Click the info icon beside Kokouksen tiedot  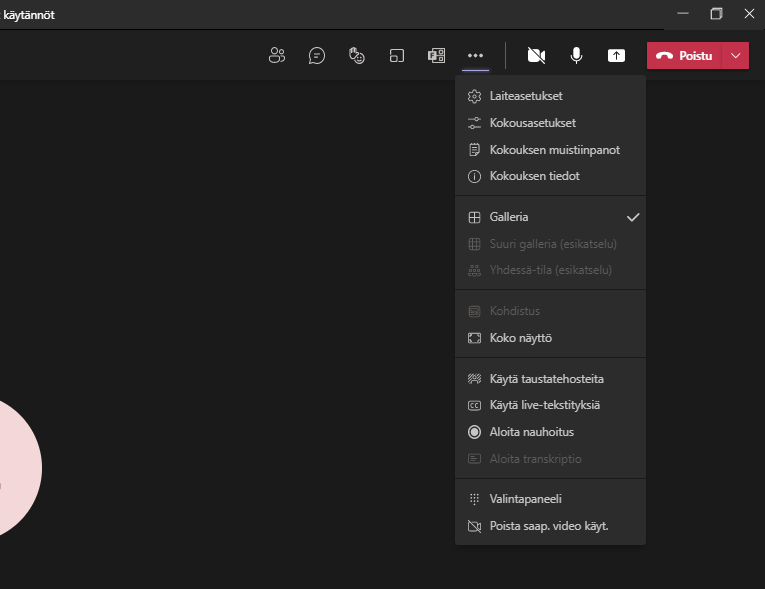[474, 176]
